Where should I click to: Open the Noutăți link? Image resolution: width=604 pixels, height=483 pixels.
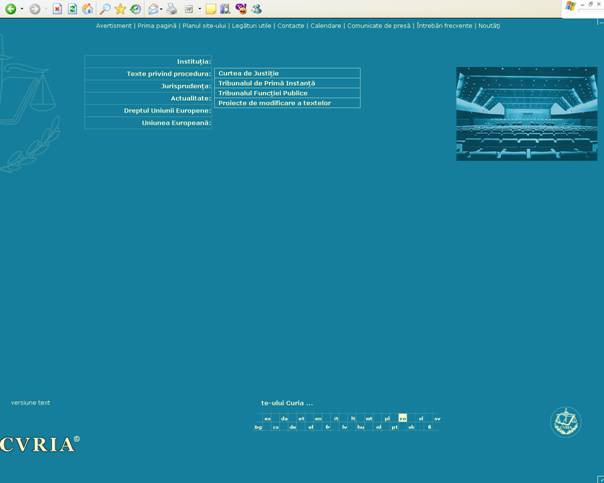coord(489,26)
